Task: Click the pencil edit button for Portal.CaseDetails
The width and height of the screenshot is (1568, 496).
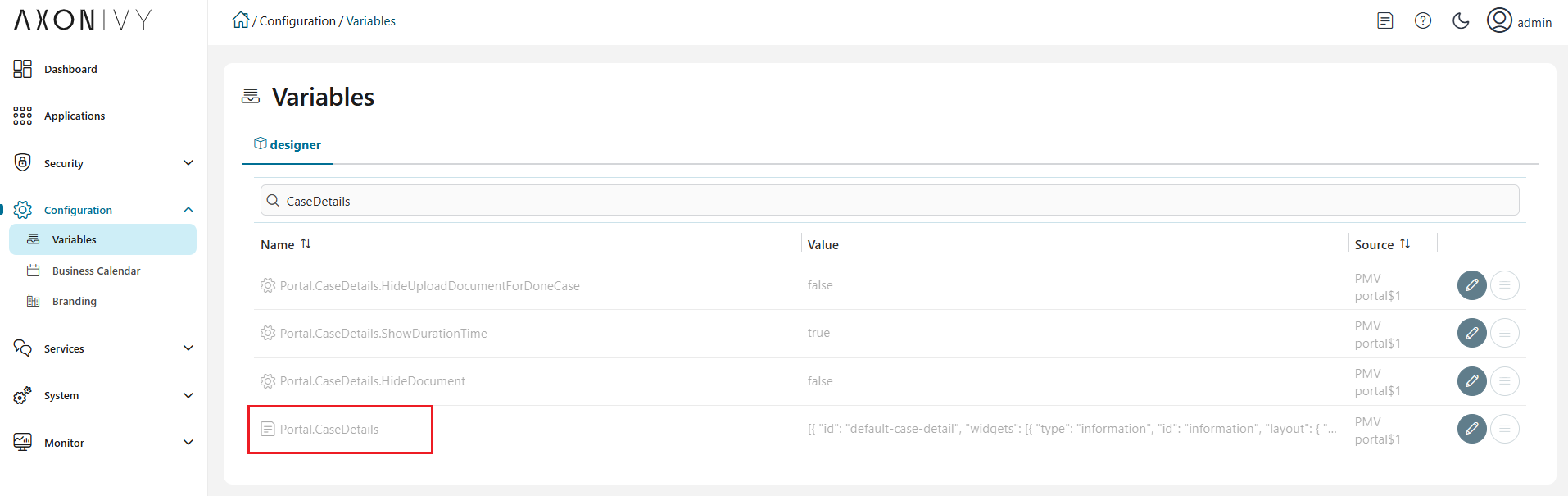Action: click(x=1471, y=429)
